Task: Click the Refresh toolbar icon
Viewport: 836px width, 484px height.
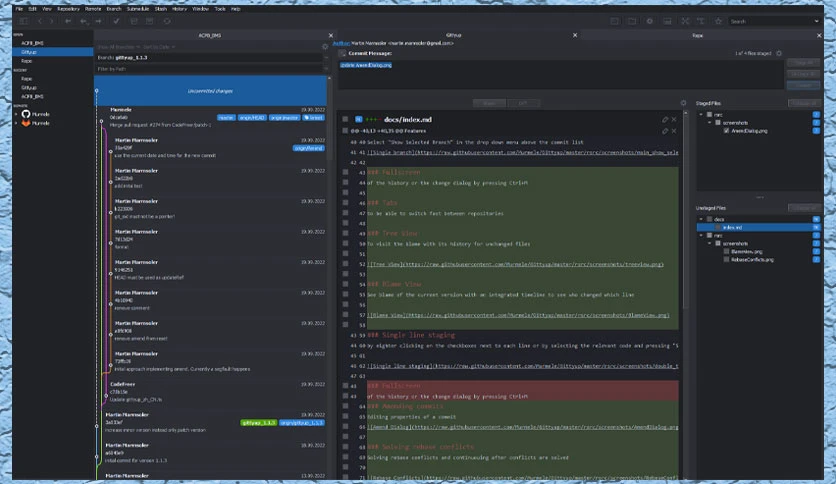Action: [167, 21]
